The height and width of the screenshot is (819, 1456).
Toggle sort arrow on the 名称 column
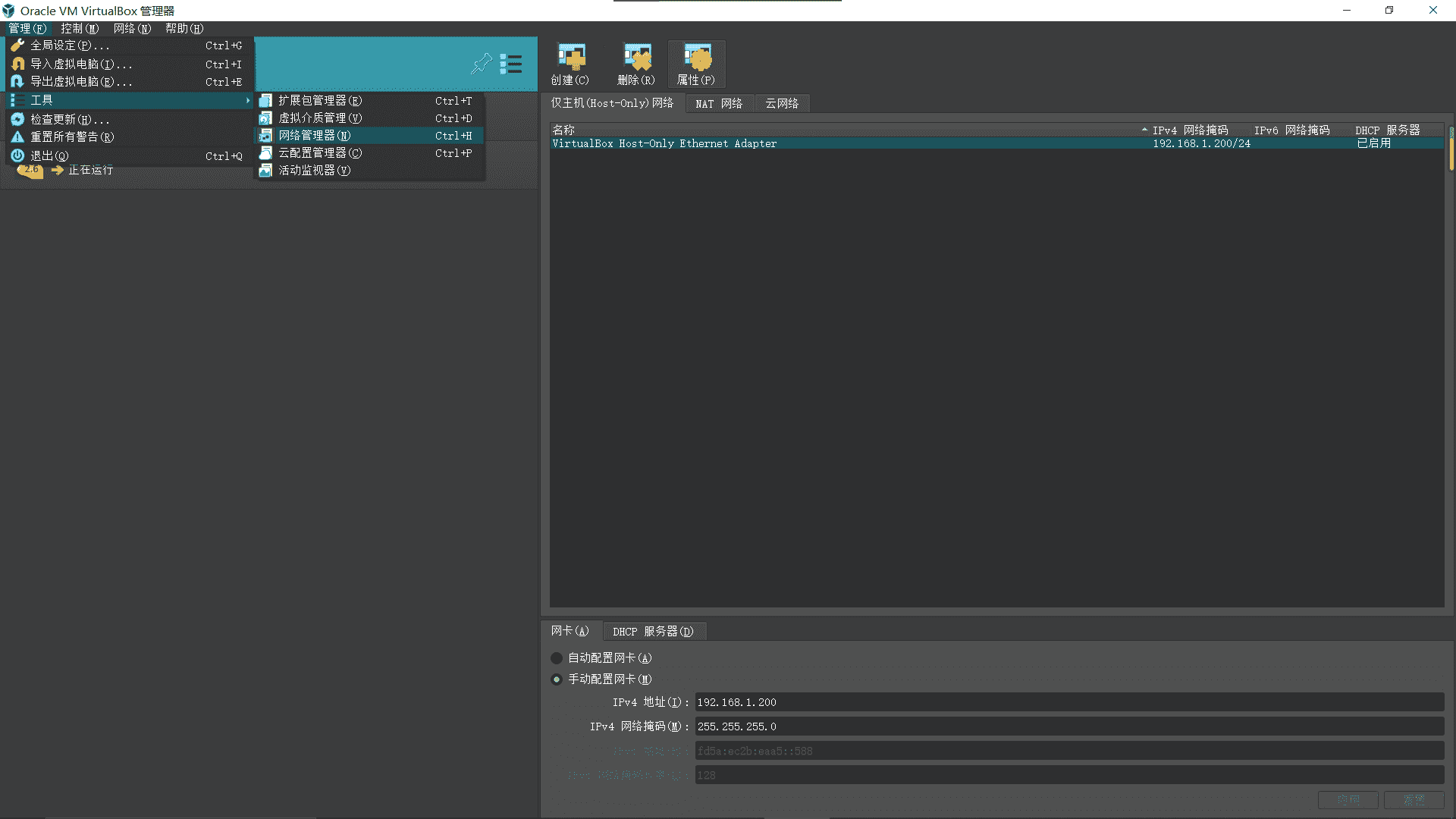pos(1144,130)
